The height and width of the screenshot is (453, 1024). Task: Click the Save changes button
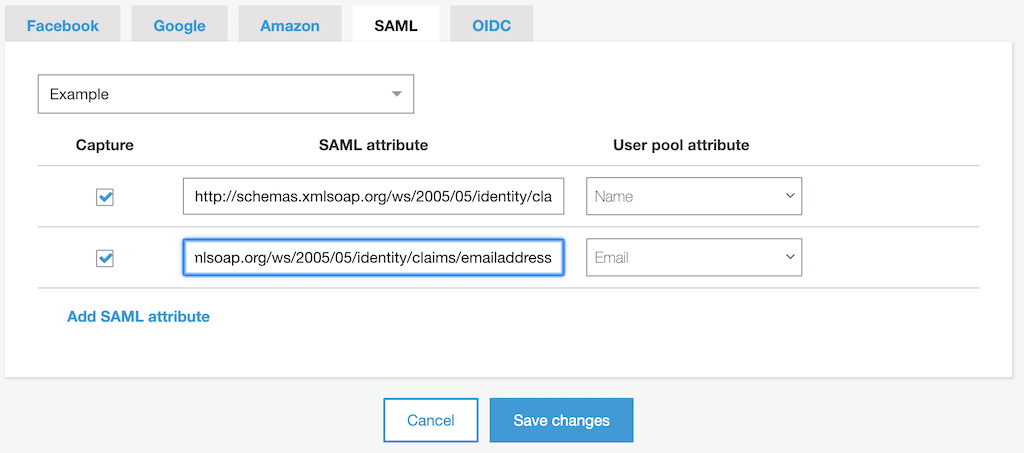pos(562,420)
